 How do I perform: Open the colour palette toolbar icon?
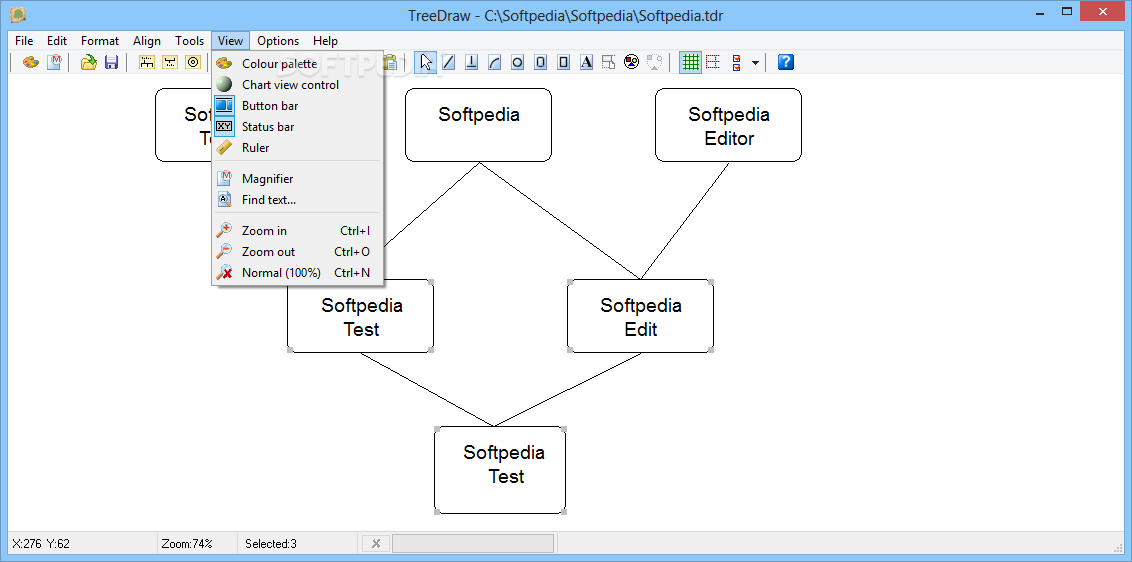coord(31,62)
